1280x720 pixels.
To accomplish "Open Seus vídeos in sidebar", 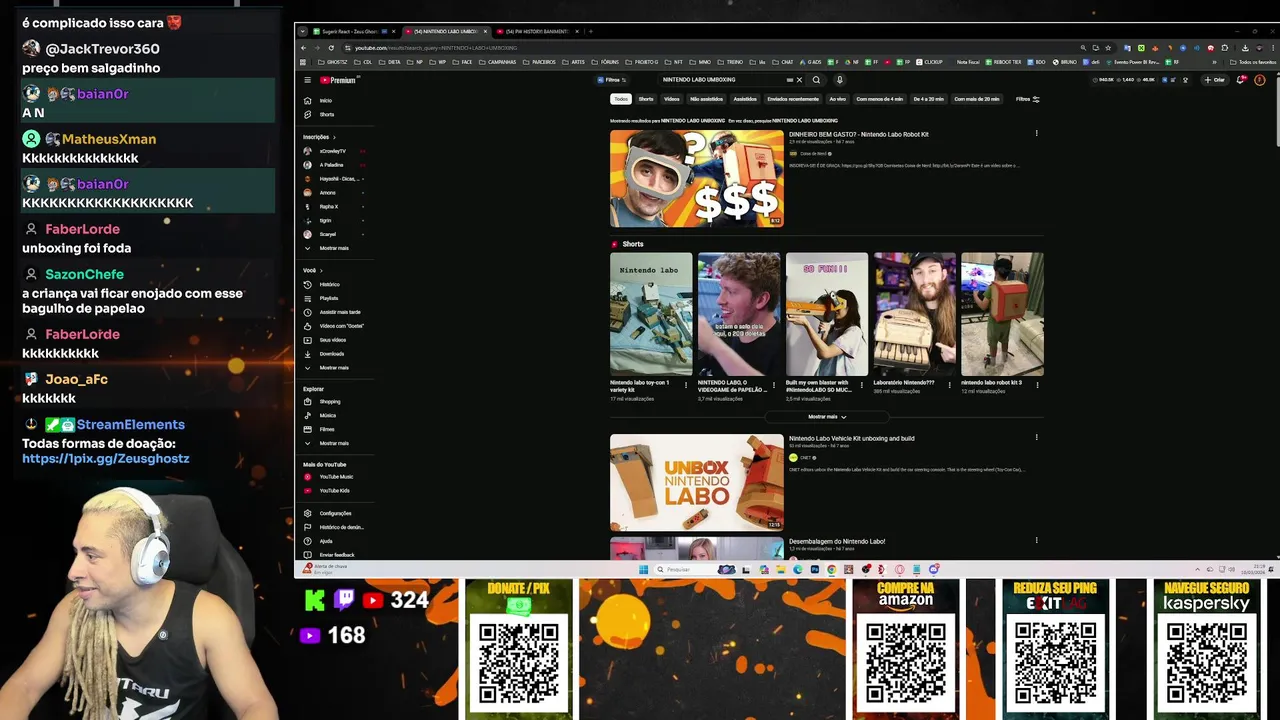I will (x=332, y=340).
